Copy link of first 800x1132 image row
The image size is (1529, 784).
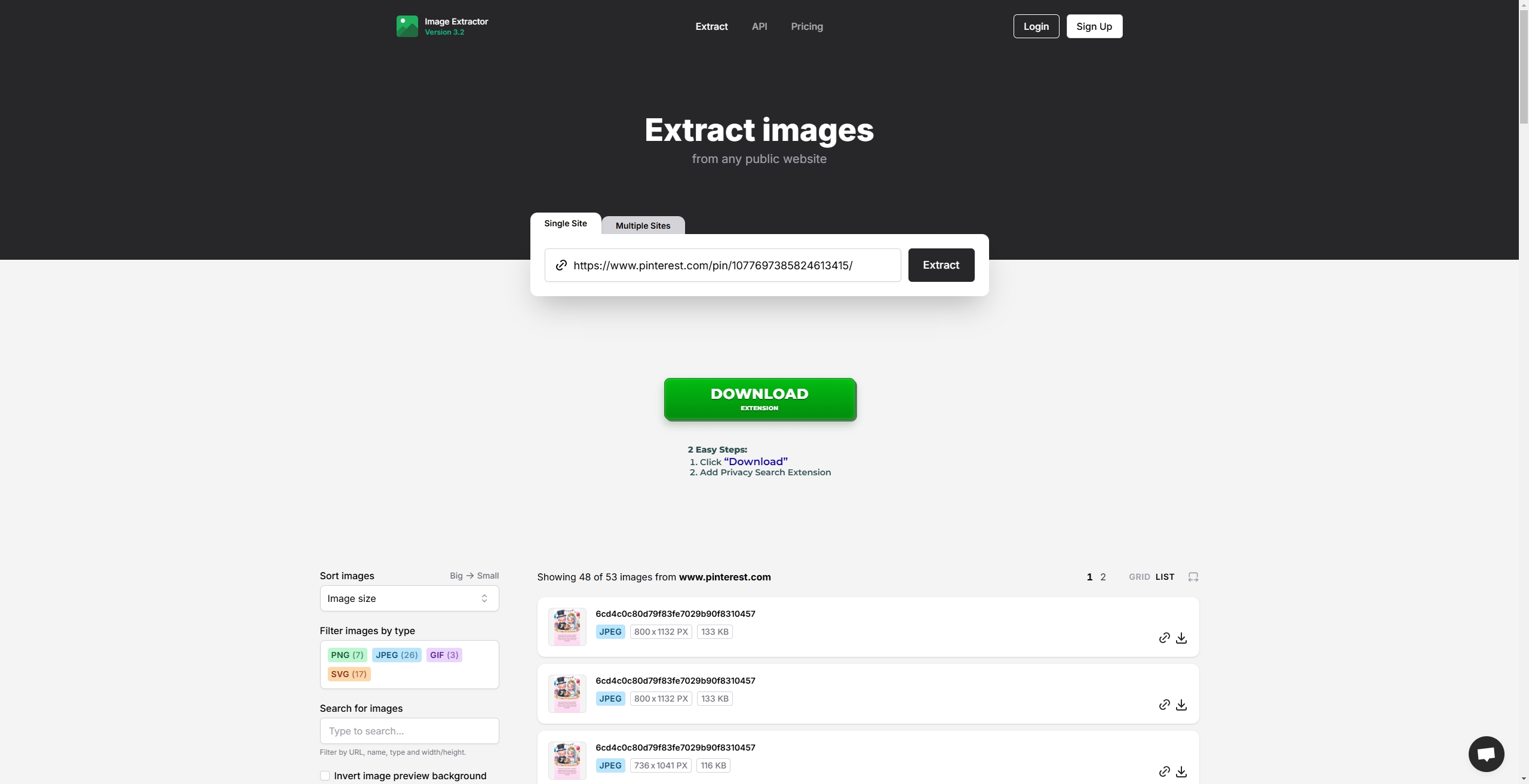click(1164, 638)
